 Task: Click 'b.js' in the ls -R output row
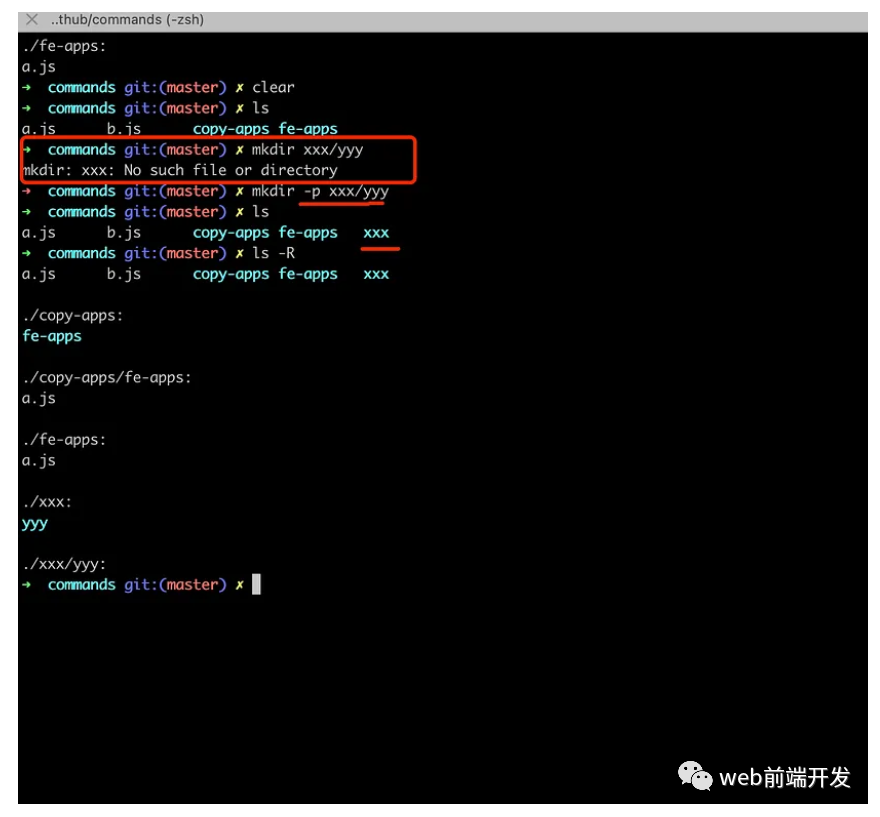(x=124, y=274)
